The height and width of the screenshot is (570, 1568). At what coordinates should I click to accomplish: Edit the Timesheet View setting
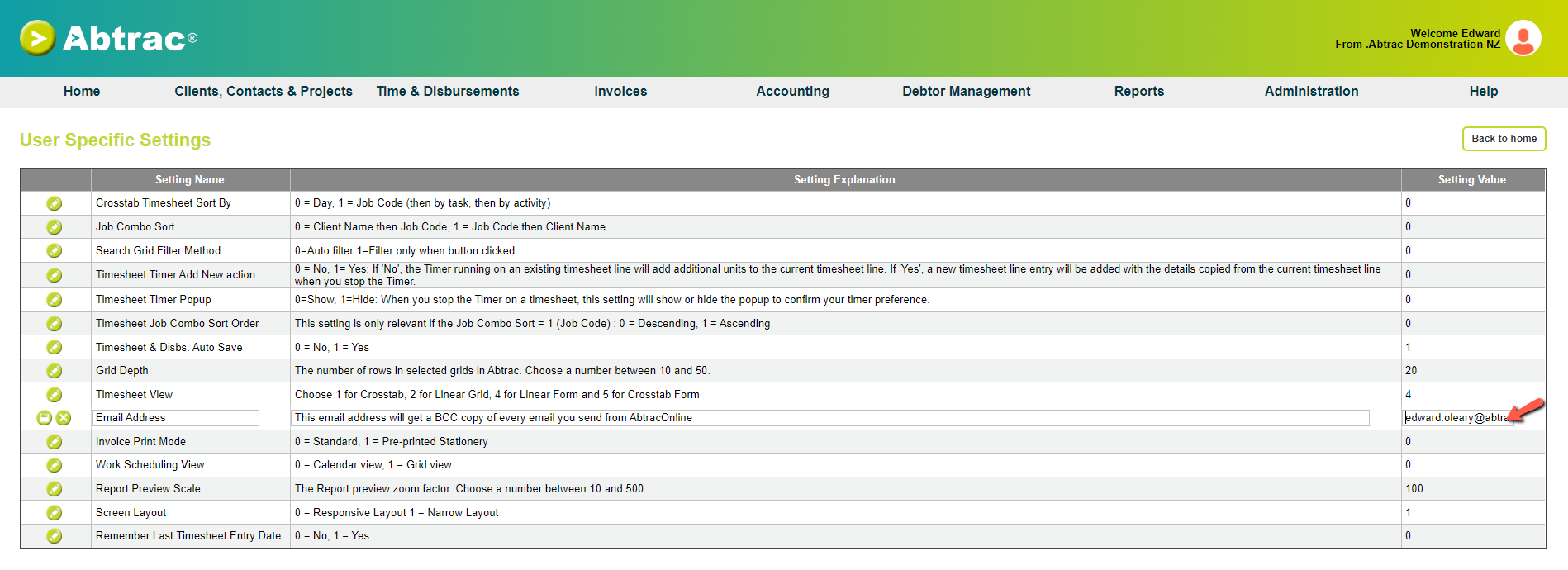[55, 395]
